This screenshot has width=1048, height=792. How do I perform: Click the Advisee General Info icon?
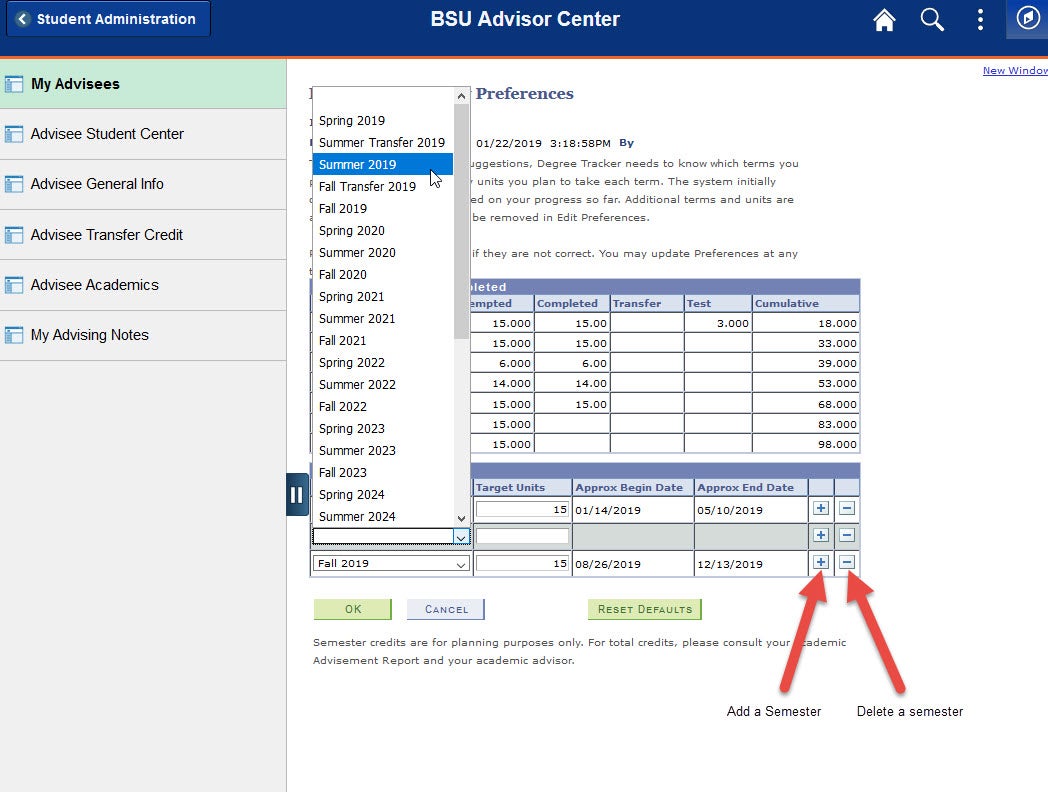click(14, 184)
